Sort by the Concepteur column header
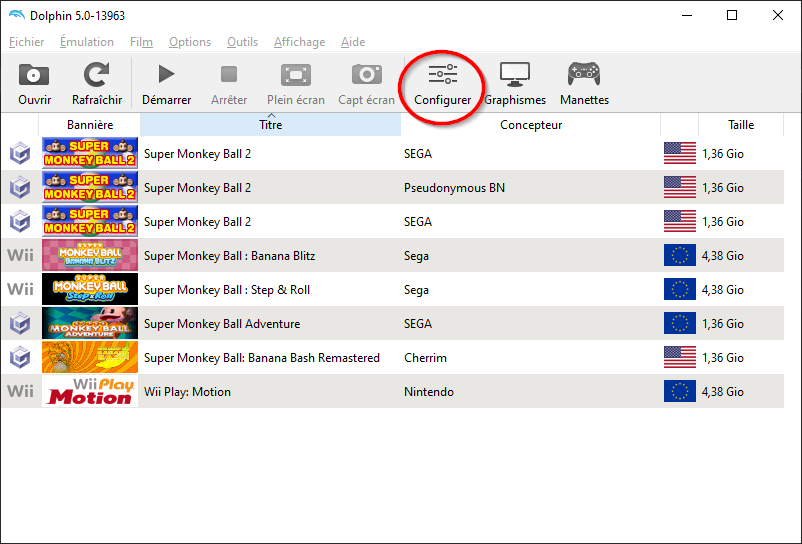The image size is (802, 544). click(x=530, y=125)
